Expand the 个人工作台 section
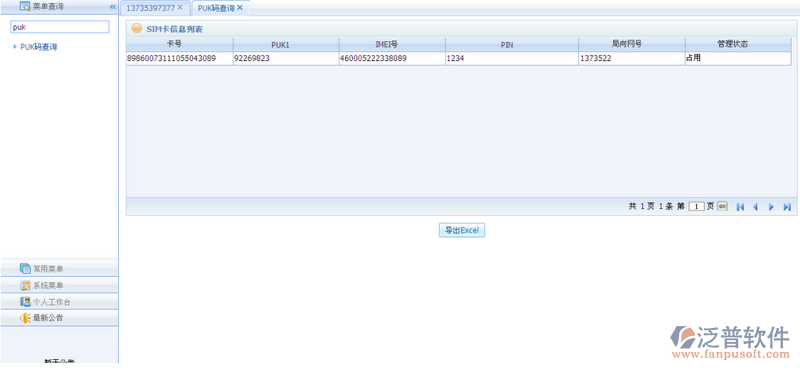800x370 pixels. tap(59, 302)
